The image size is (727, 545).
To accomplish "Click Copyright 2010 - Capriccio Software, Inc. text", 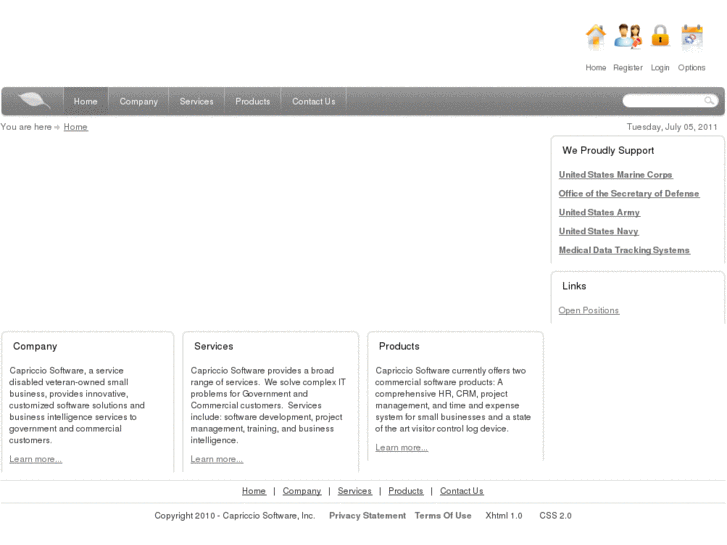I will pyautogui.click(x=235, y=516).
